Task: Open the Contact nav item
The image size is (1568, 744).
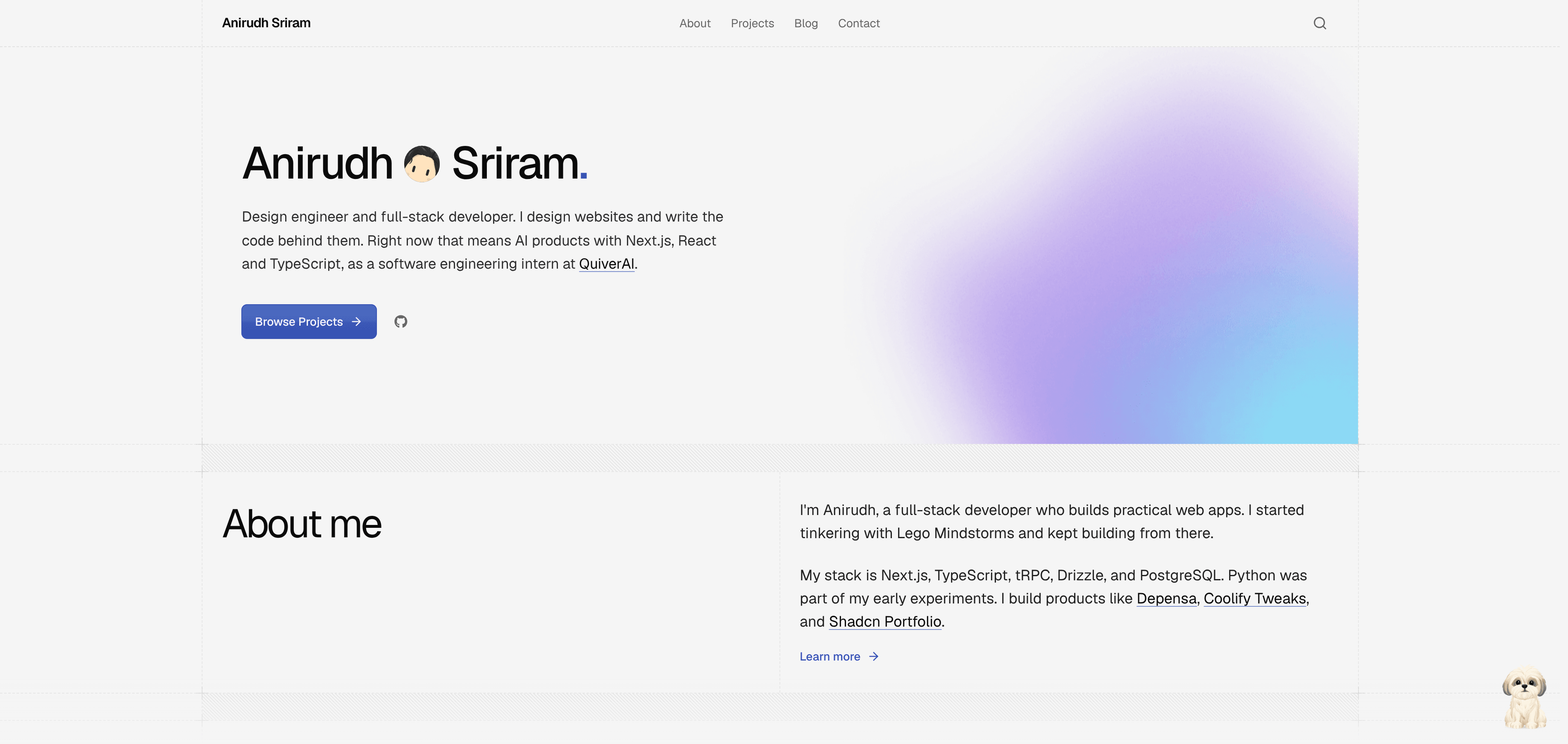Action: coord(859,23)
